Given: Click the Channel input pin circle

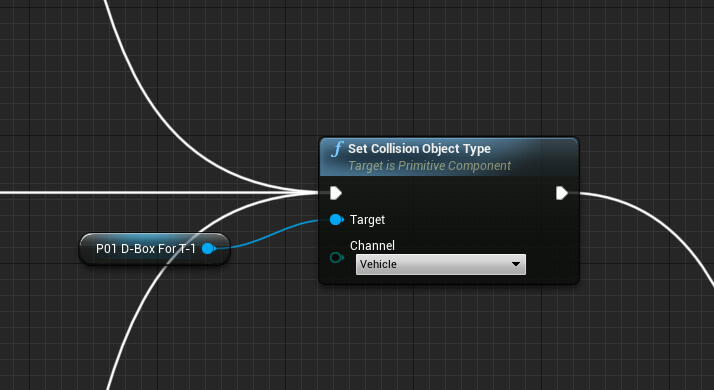Looking at the screenshot, I should coord(337,258).
